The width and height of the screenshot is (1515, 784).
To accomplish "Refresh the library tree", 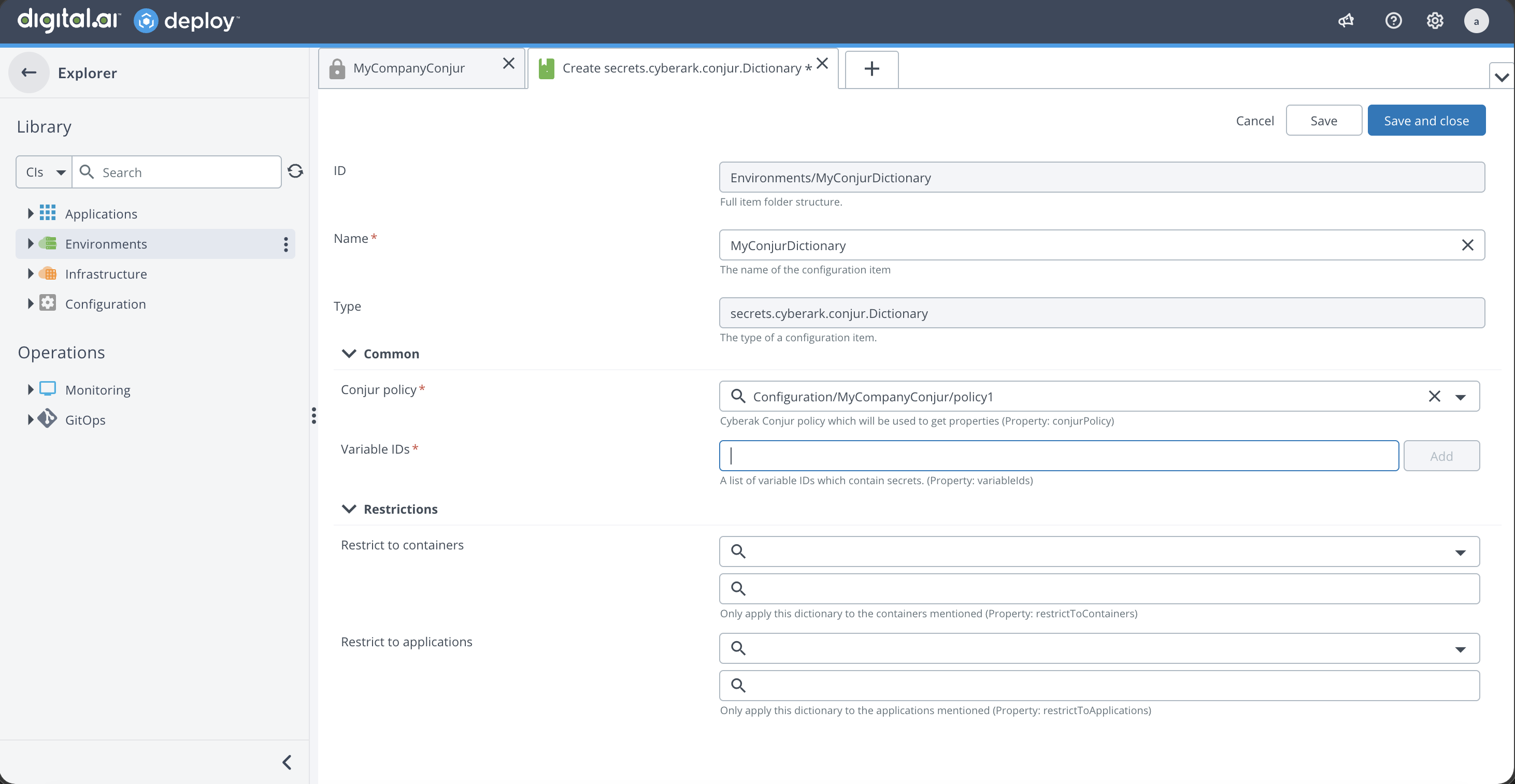I will pyautogui.click(x=295, y=171).
